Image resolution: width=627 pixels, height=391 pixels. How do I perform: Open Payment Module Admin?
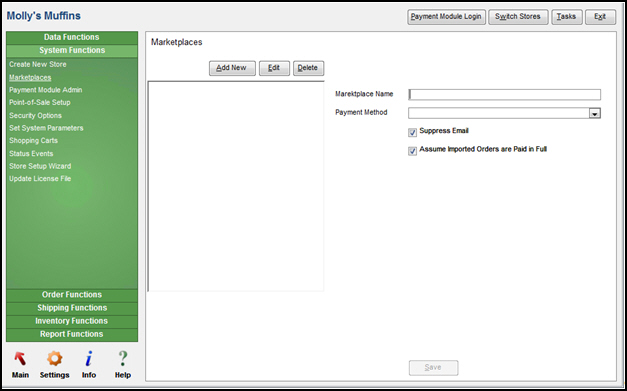(46, 90)
